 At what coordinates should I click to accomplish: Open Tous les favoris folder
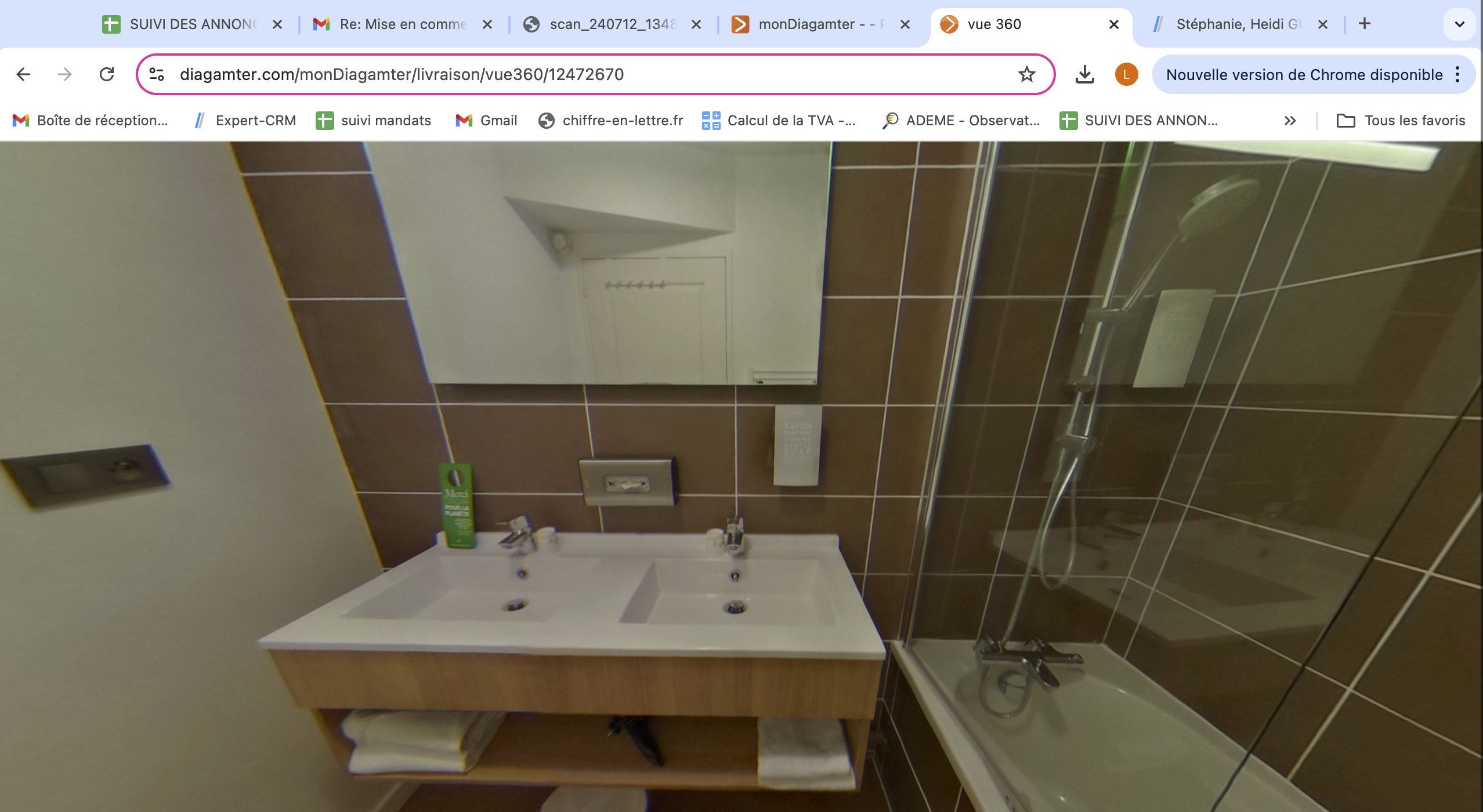pos(1401,121)
